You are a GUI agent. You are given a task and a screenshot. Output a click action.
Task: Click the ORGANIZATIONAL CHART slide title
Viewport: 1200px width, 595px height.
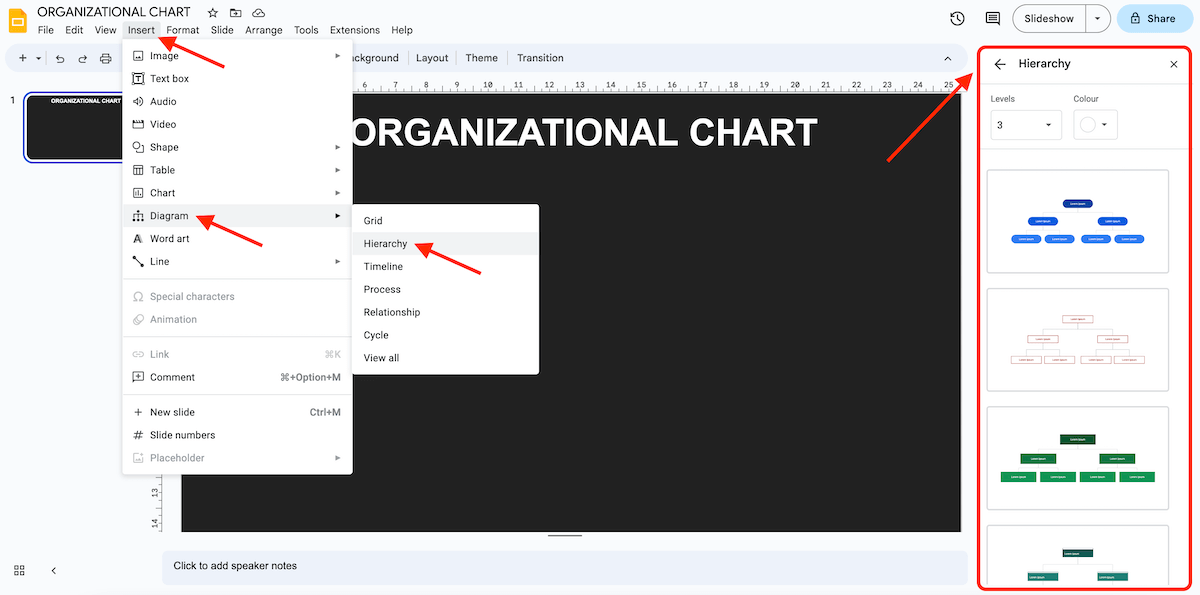coord(585,133)
